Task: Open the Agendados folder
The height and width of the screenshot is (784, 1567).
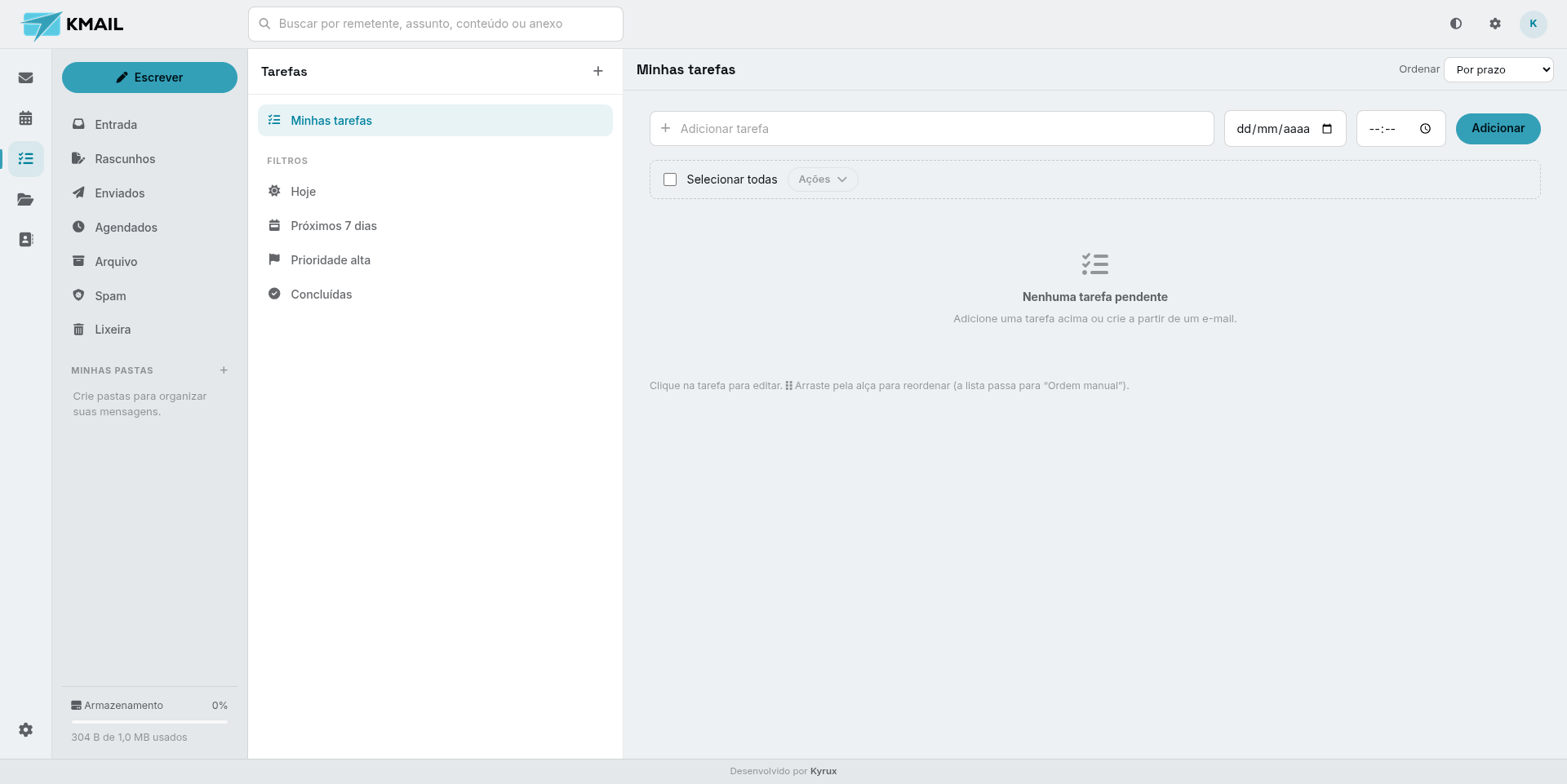Action: (x=149, y=228)
